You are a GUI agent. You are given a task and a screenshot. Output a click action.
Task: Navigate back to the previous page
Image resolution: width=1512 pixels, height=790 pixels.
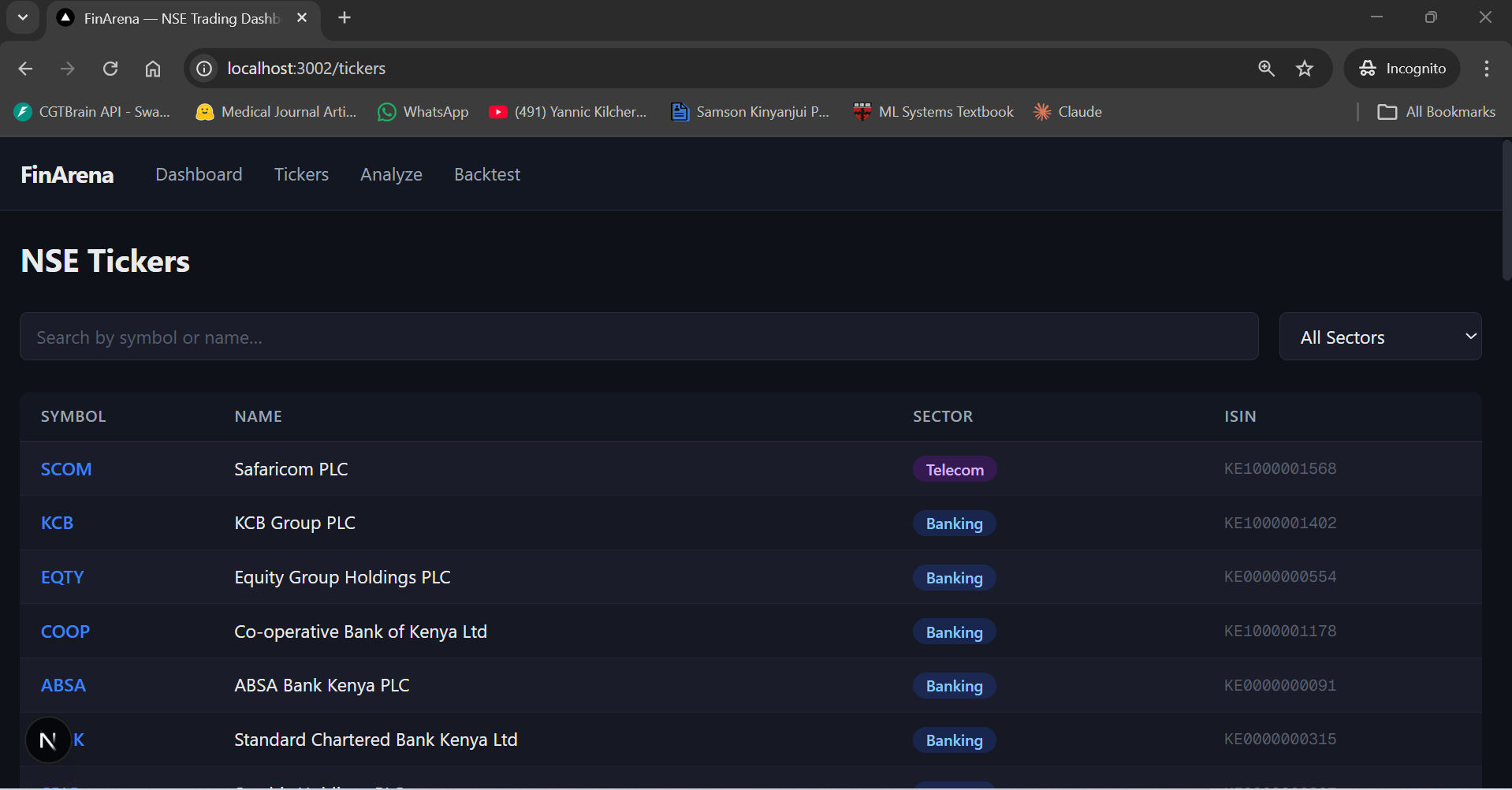click(25, 69)
